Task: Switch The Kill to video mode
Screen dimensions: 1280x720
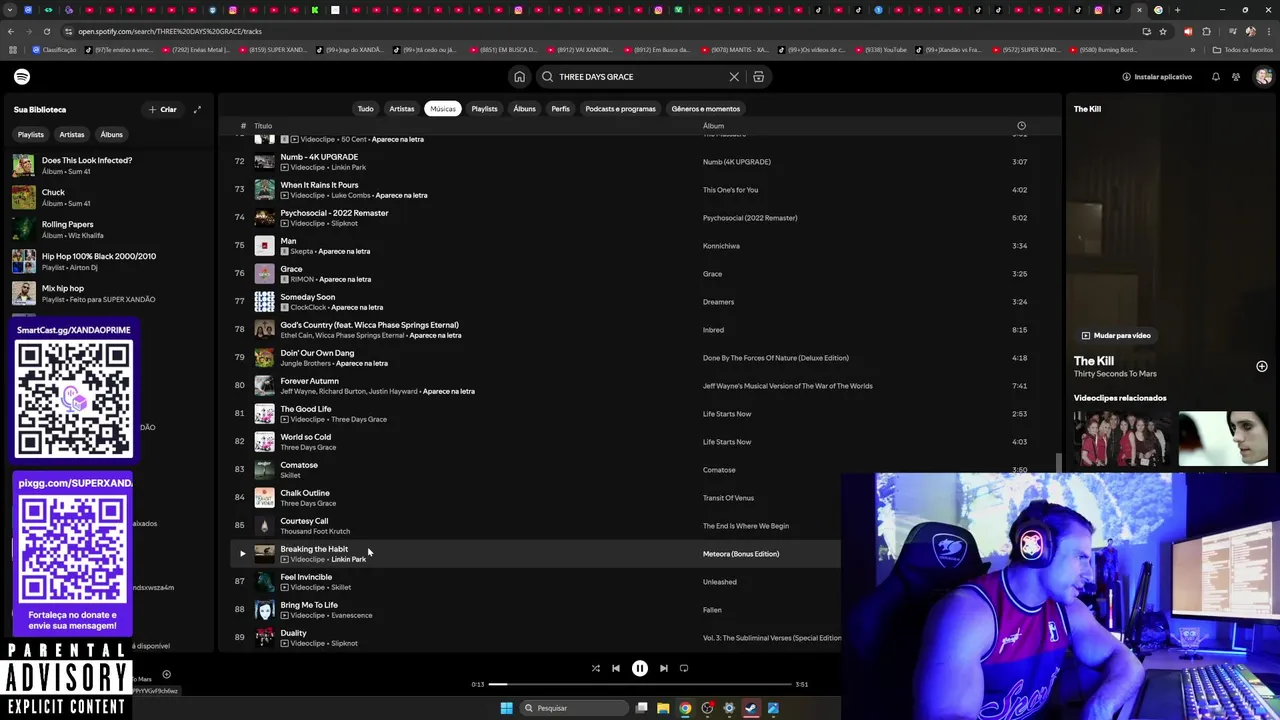Action: (1116, 335)
